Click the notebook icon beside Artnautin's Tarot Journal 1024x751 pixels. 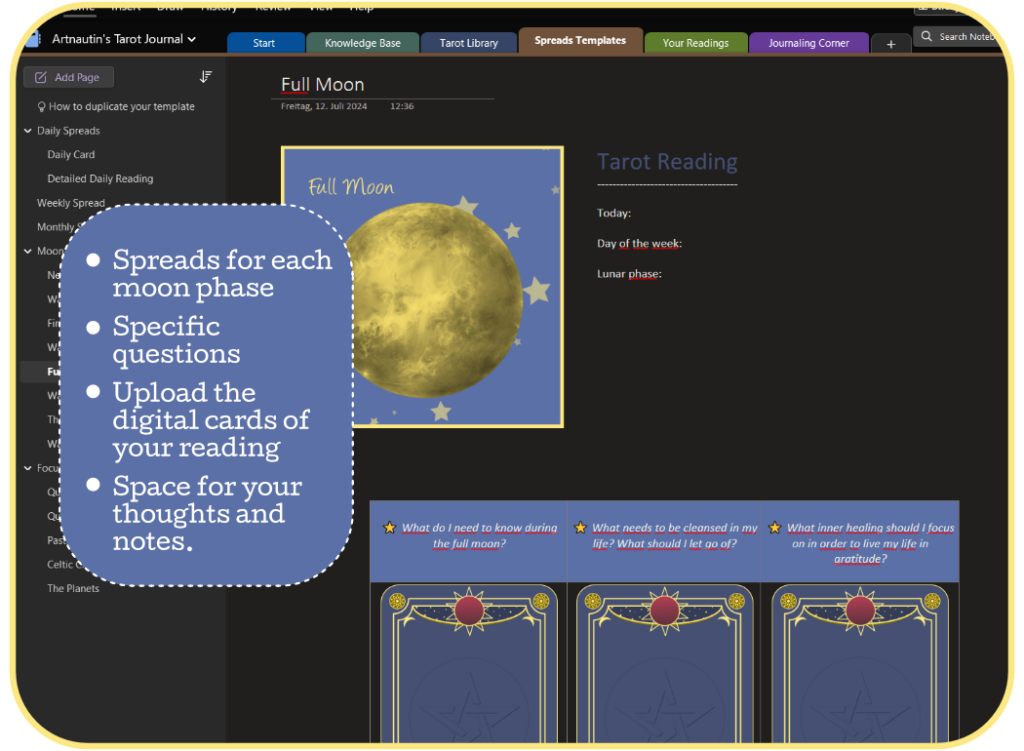(x=33, y=40)
